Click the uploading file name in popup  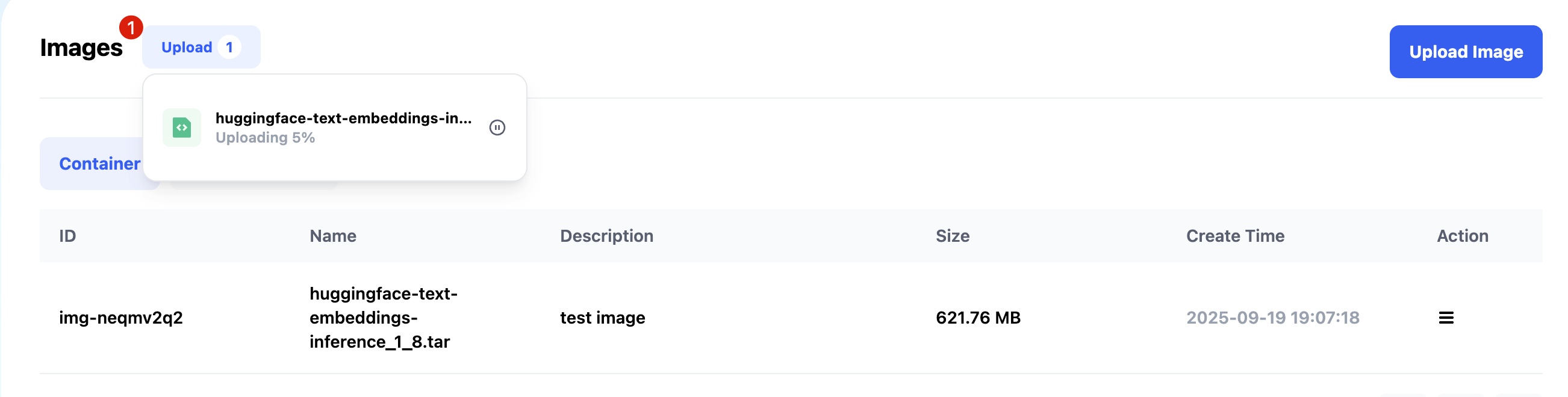click(343, 118)
